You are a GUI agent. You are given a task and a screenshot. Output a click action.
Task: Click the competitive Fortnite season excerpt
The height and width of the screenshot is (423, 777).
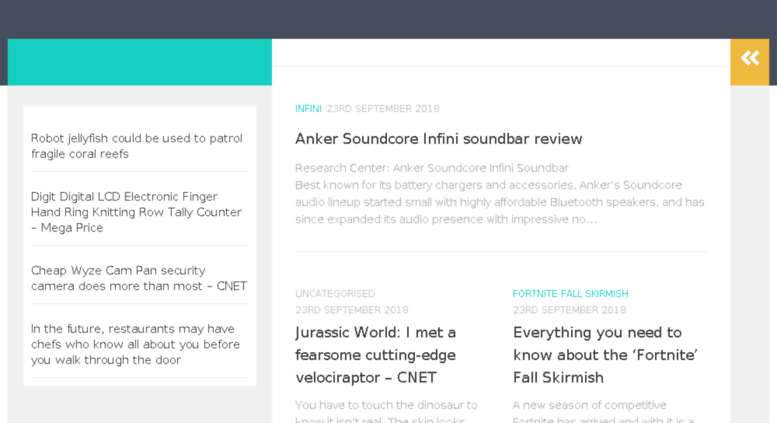pyautogui.click(x=604, y=411)
